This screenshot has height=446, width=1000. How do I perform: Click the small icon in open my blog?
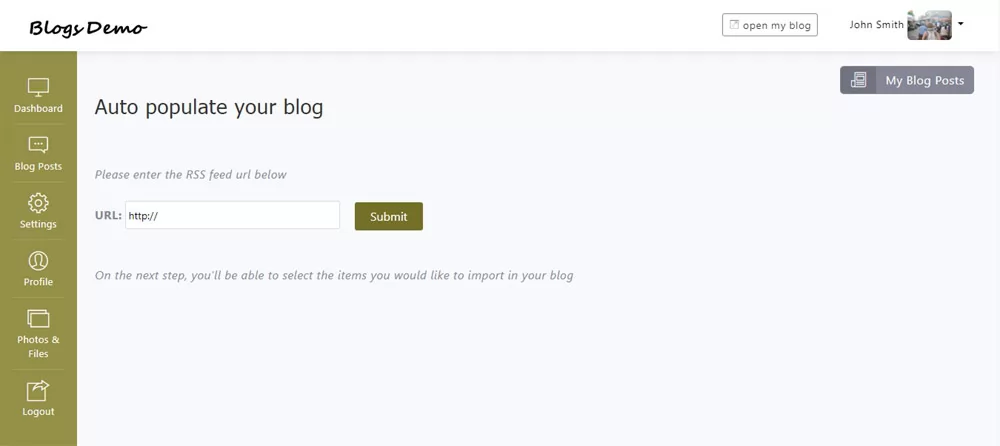tap(734, 25)
